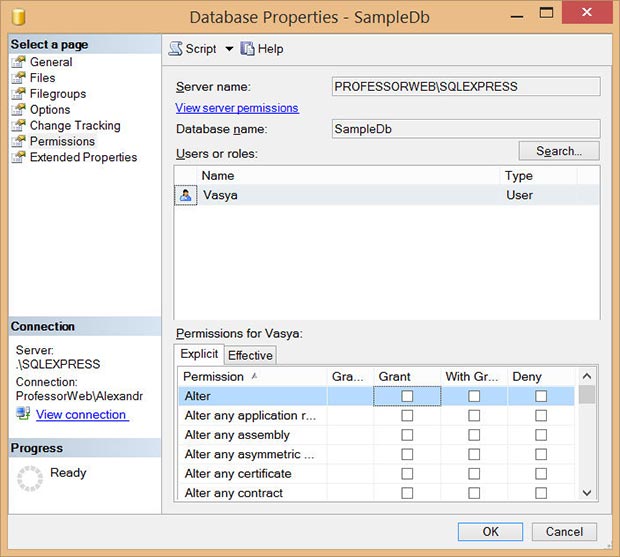The image size is (620, 557).
Task: Minimize the Database Properties window
Action: click(517, 16)
